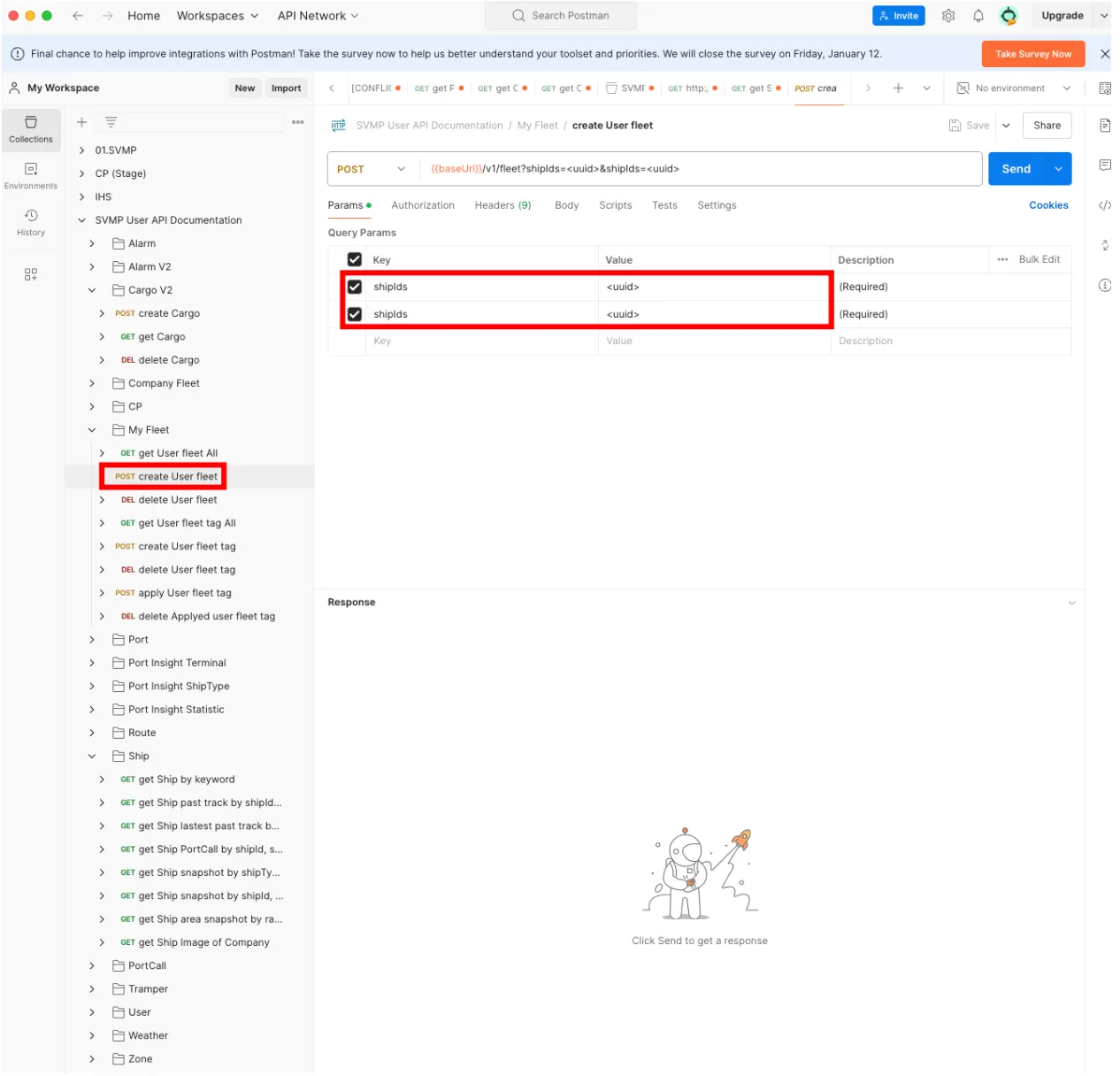
Task: Switch to the Tests tab
Action: pos(664,205)
